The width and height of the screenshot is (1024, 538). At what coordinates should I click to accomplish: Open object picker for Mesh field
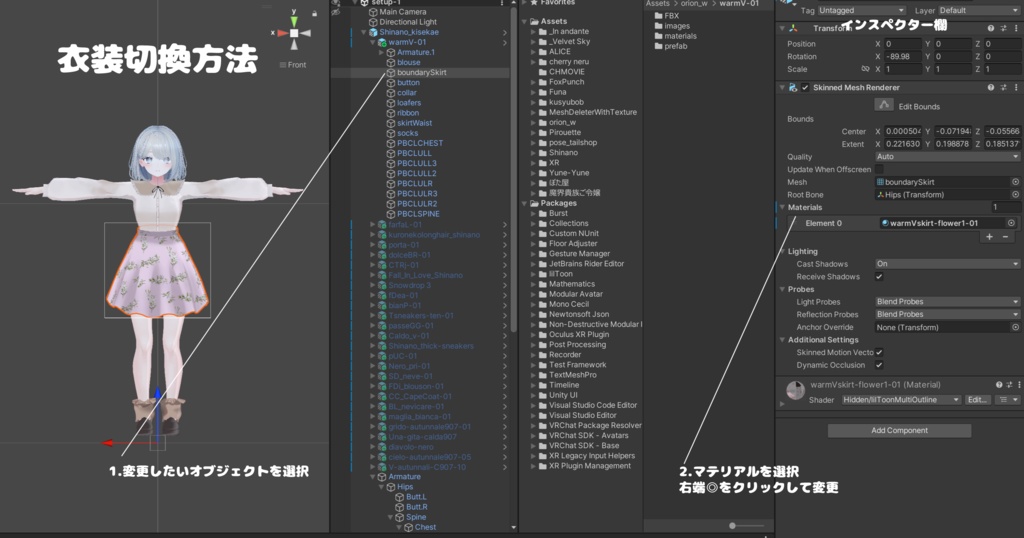(1016, 182)
